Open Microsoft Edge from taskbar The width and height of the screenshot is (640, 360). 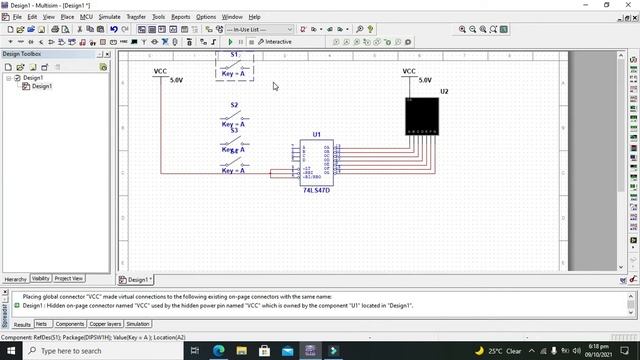pyautogui.click(x=219, y=351)
